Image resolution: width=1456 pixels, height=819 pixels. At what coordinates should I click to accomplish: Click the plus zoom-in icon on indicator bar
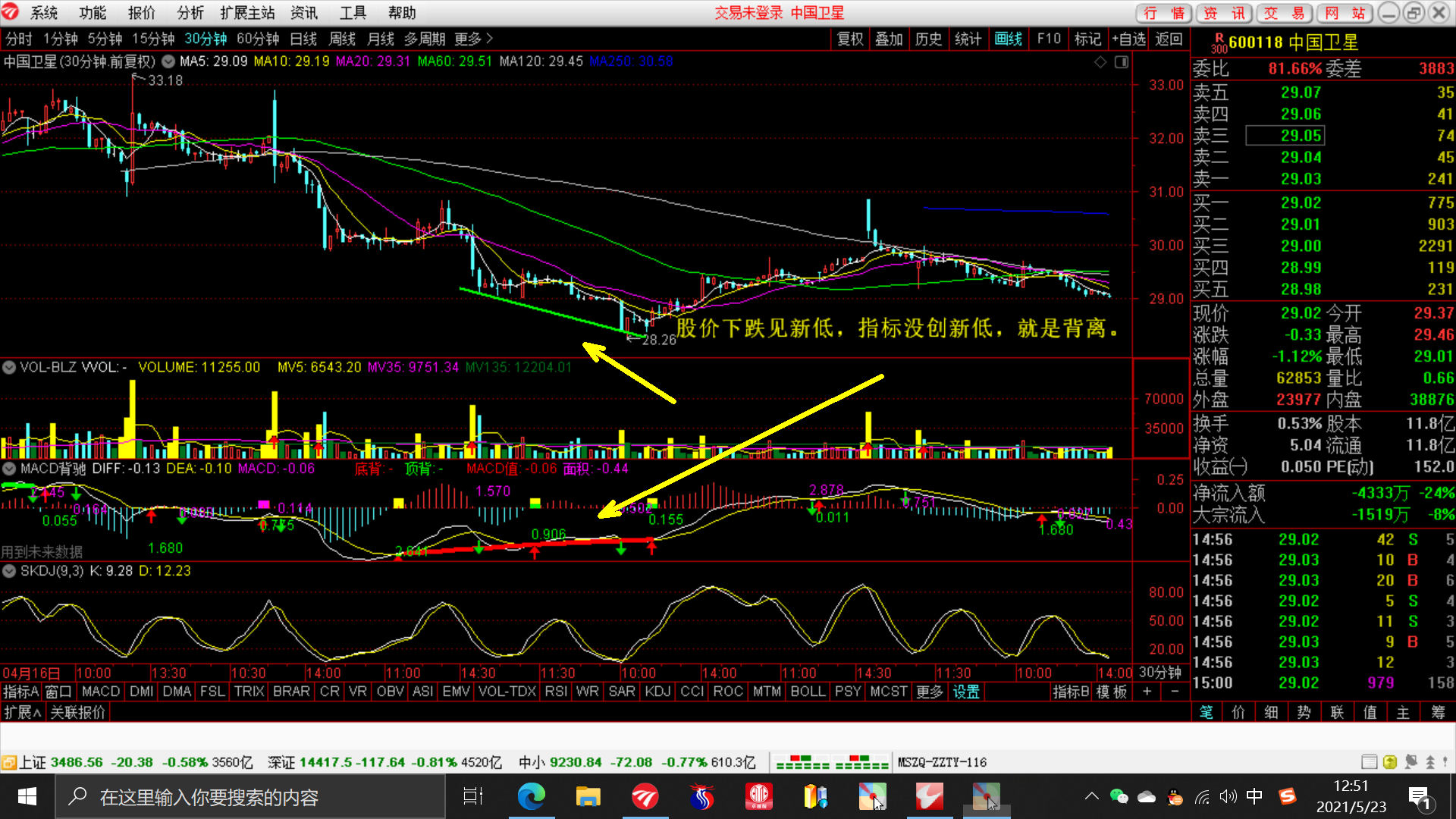(x=1147, y=692)
